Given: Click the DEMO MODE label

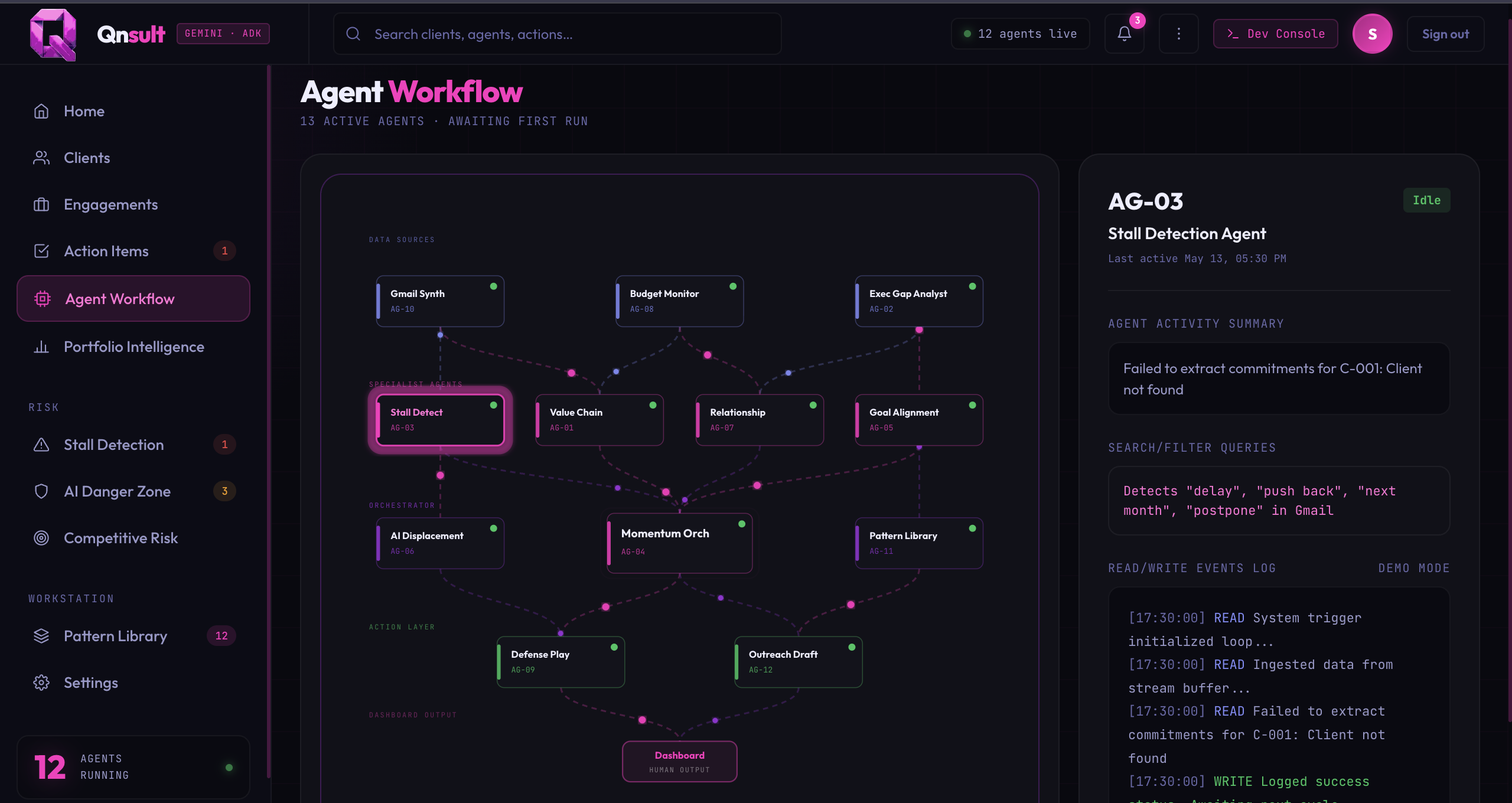Looking at the screenshot, I should point(1414,568).
